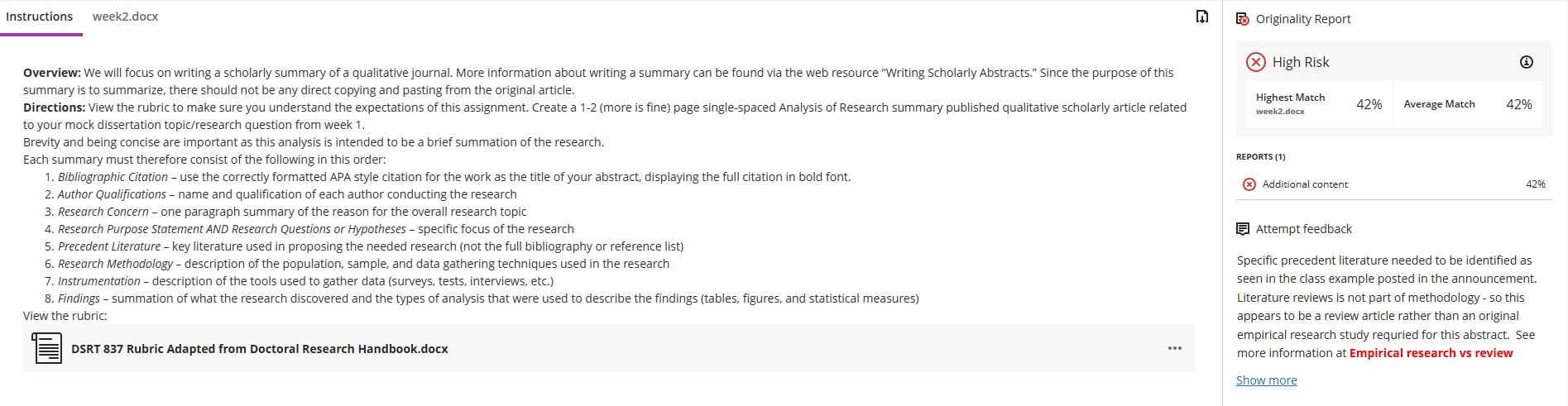This screenshot has width=1568, height=406.
Task: Click the rubric document file icon
Action: click(x=46, y=348)
